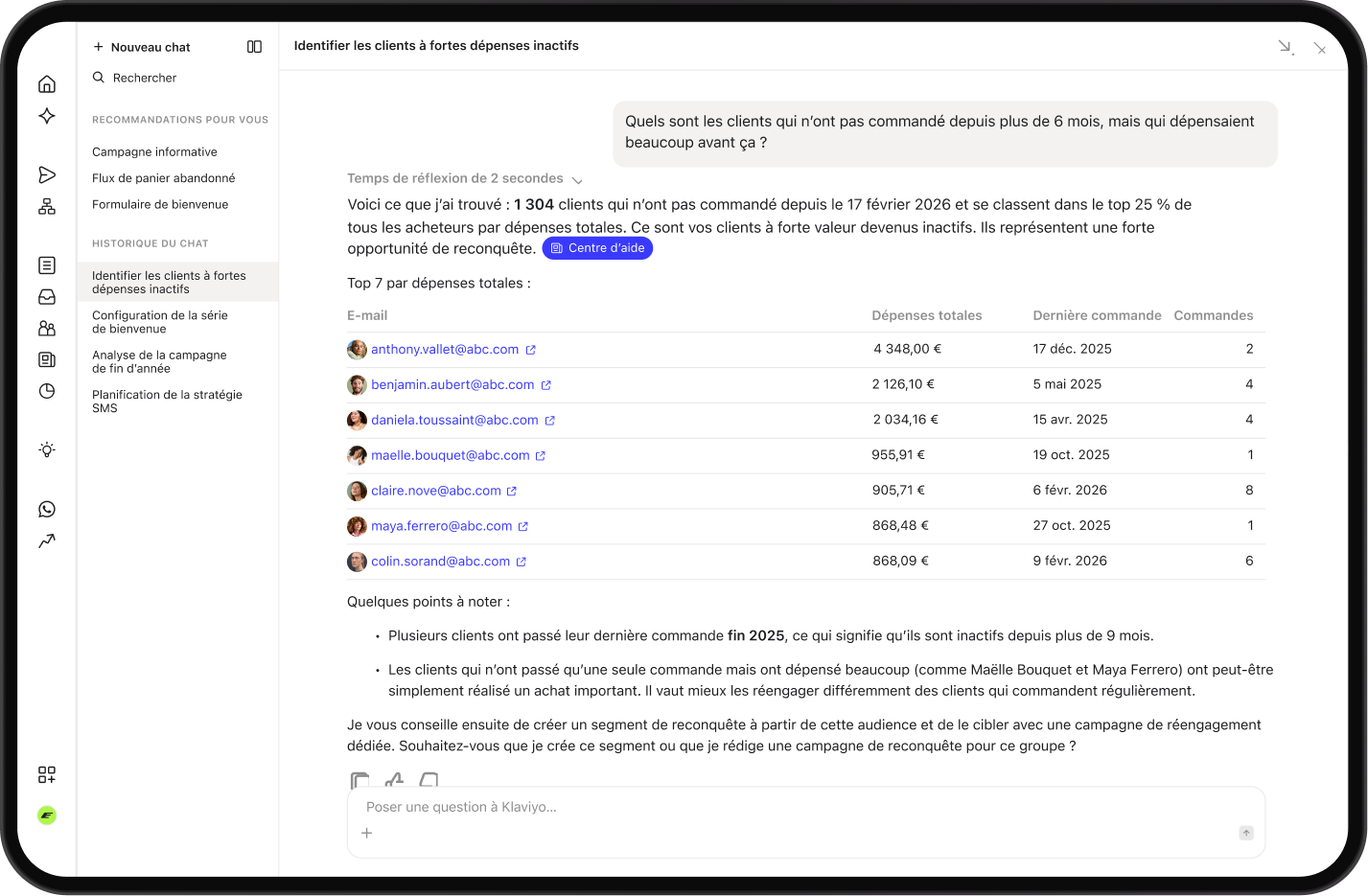Open the benjamin.aubert@abc.com profile link
The image size is (1368, 896).
pyautogui.click(x=452, y=385)
